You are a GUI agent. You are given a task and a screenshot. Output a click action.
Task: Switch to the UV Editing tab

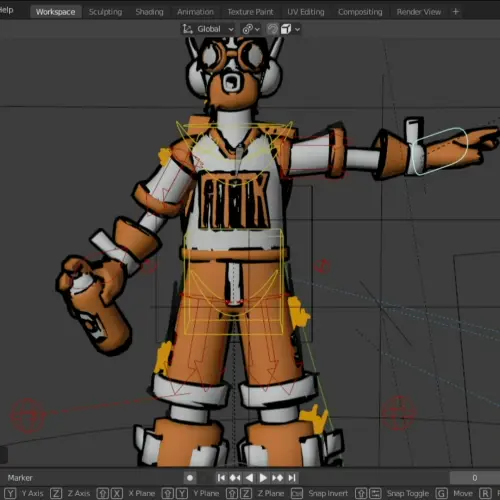[x=306, y=12]
